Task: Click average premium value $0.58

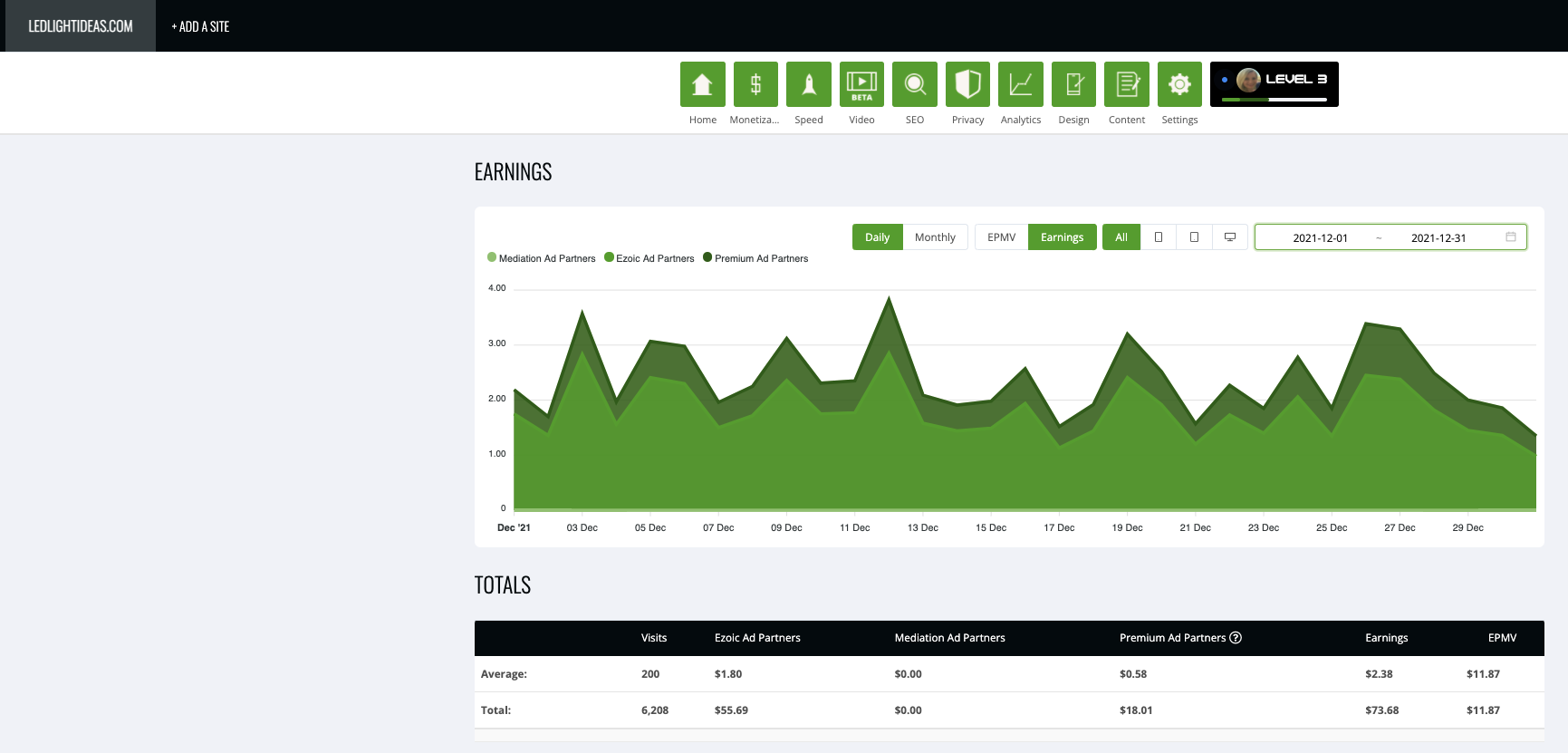Action: tap(1133, 674)
